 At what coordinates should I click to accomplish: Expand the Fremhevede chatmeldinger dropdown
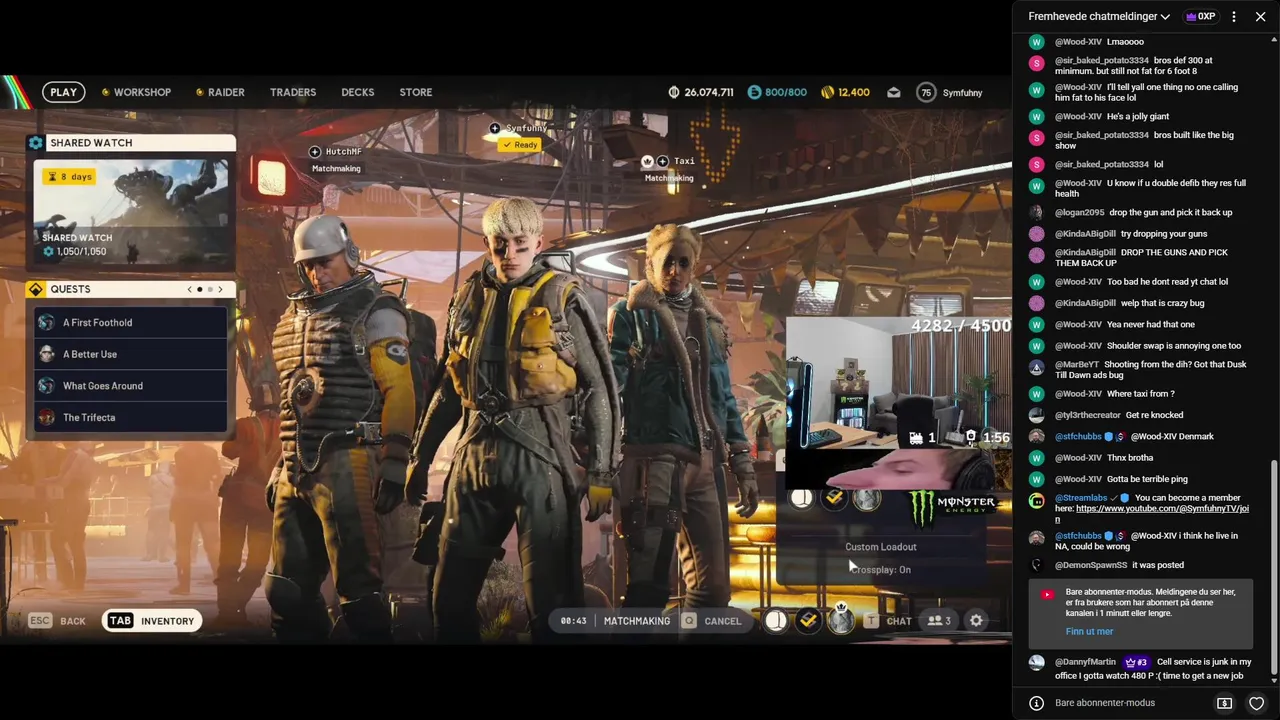click(x=1099, y=17)
